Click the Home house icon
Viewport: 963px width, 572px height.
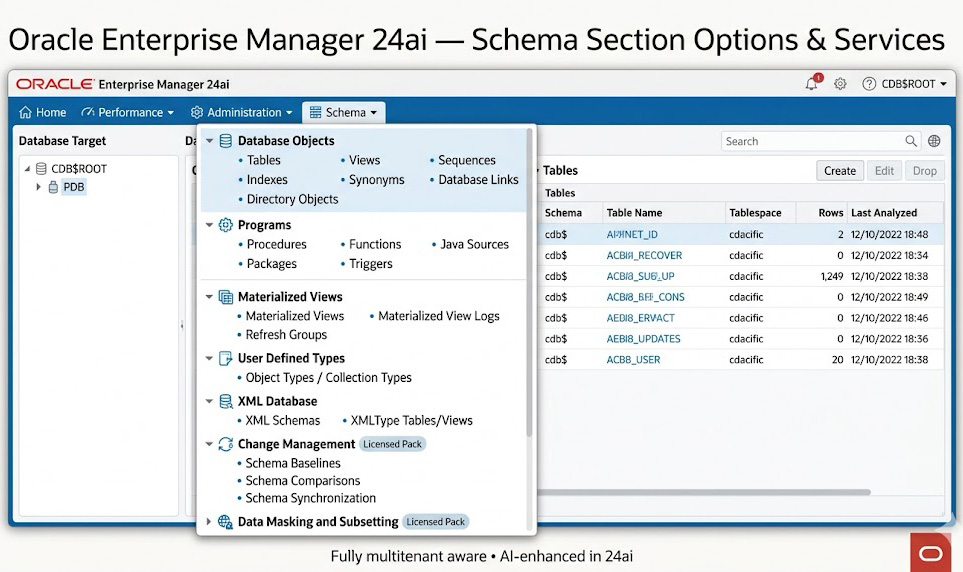click(x=25, y=112)
